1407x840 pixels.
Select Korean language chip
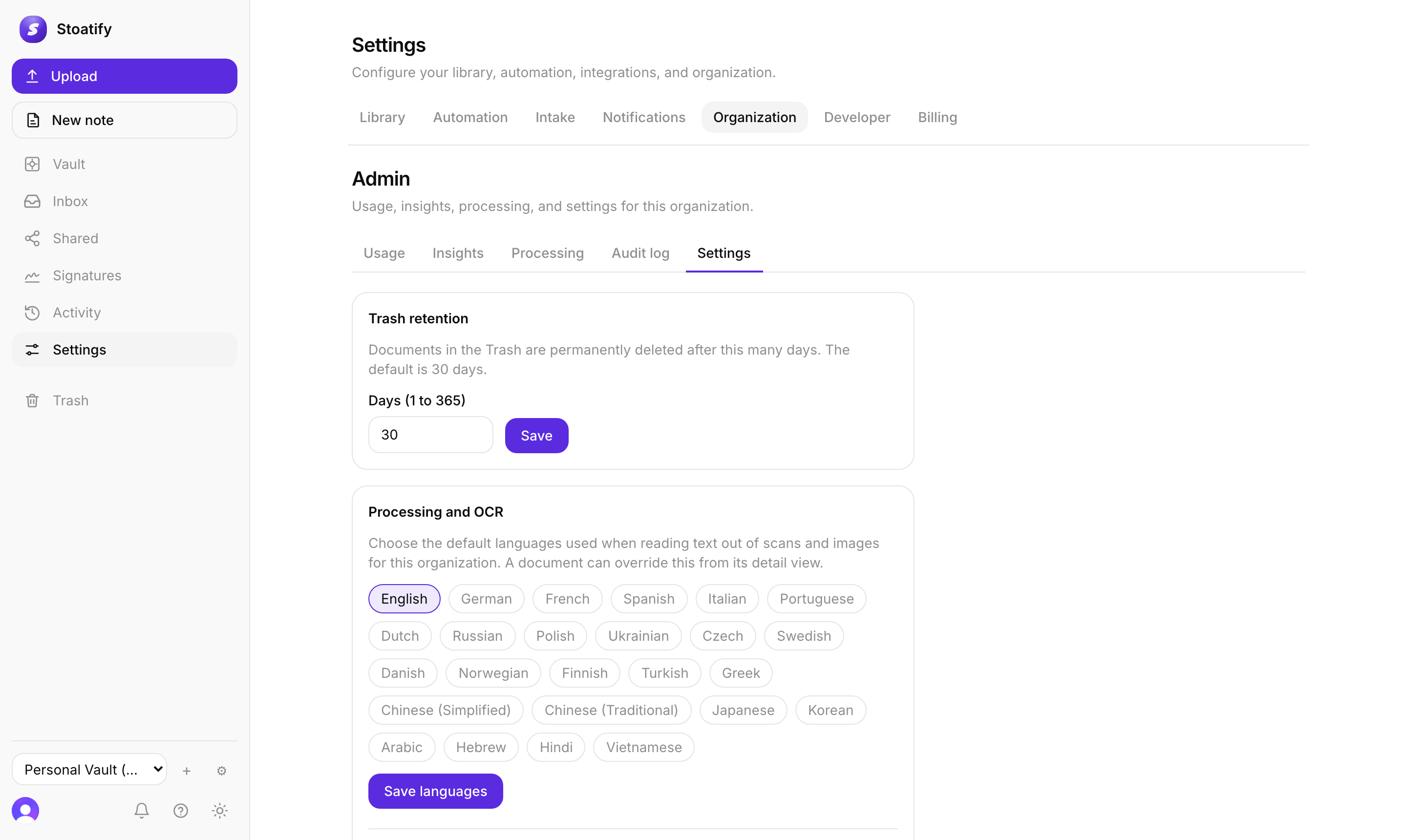click(x=830, y=710)
